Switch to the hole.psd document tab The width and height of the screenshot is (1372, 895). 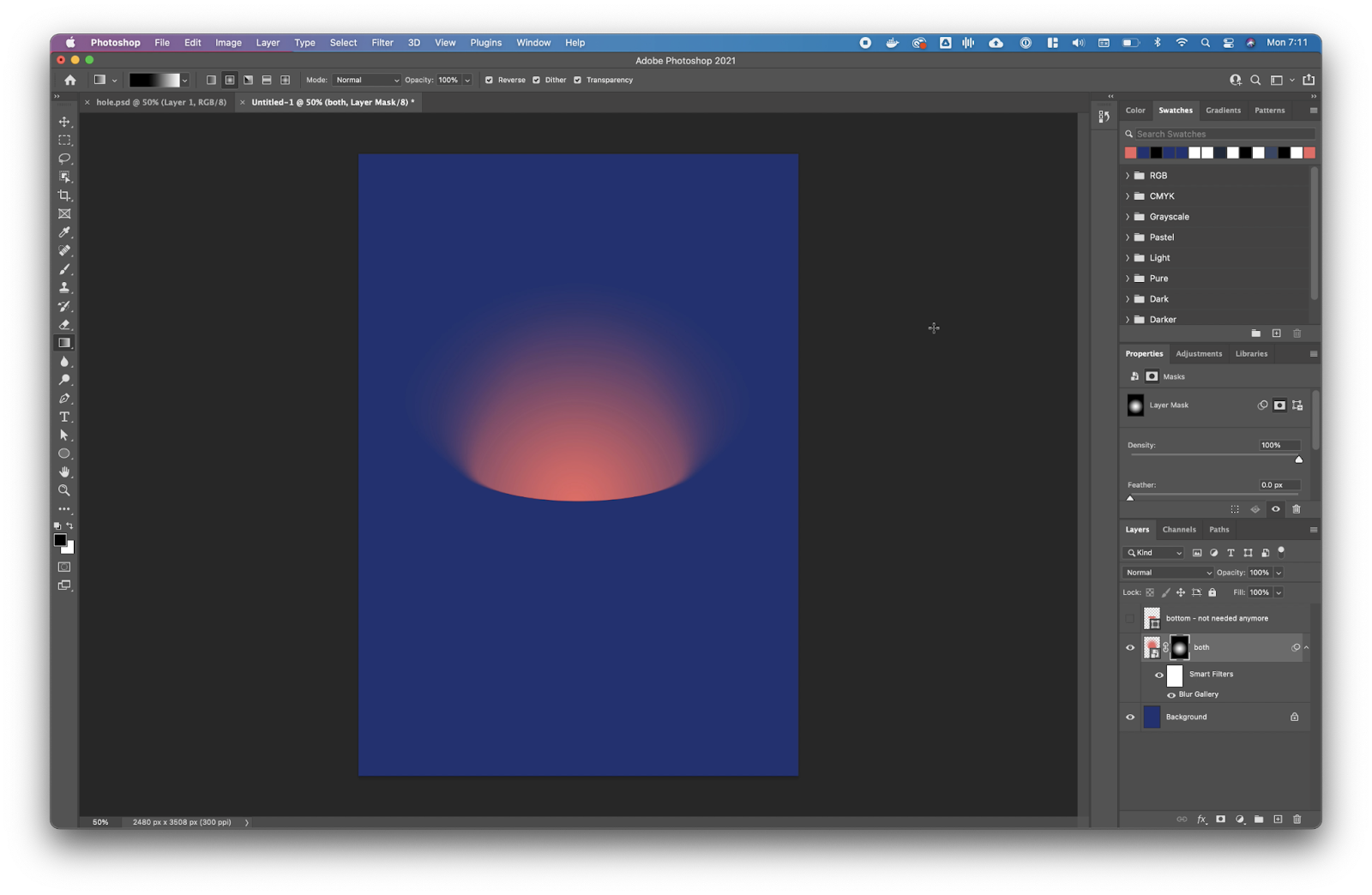[161, 102]
